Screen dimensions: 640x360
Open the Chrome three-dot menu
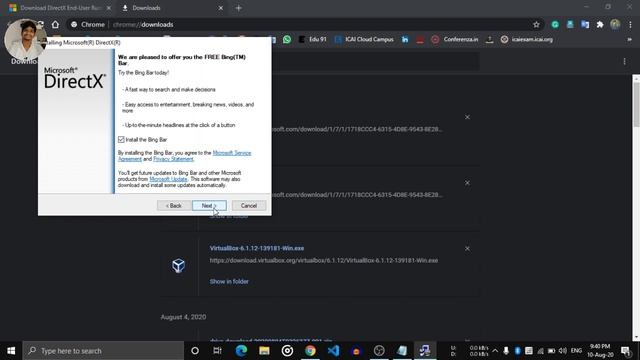click(630, 24)
